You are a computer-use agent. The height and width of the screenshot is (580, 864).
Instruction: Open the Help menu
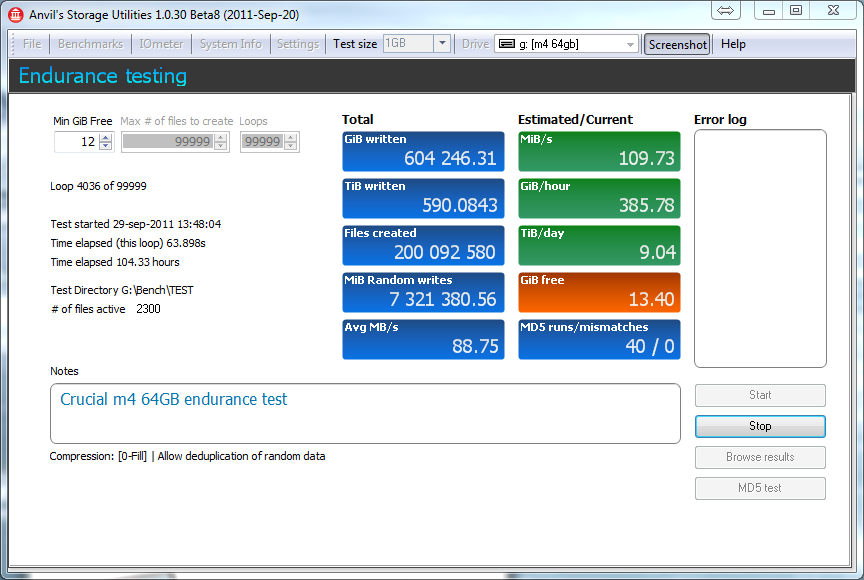click(733, 44)
